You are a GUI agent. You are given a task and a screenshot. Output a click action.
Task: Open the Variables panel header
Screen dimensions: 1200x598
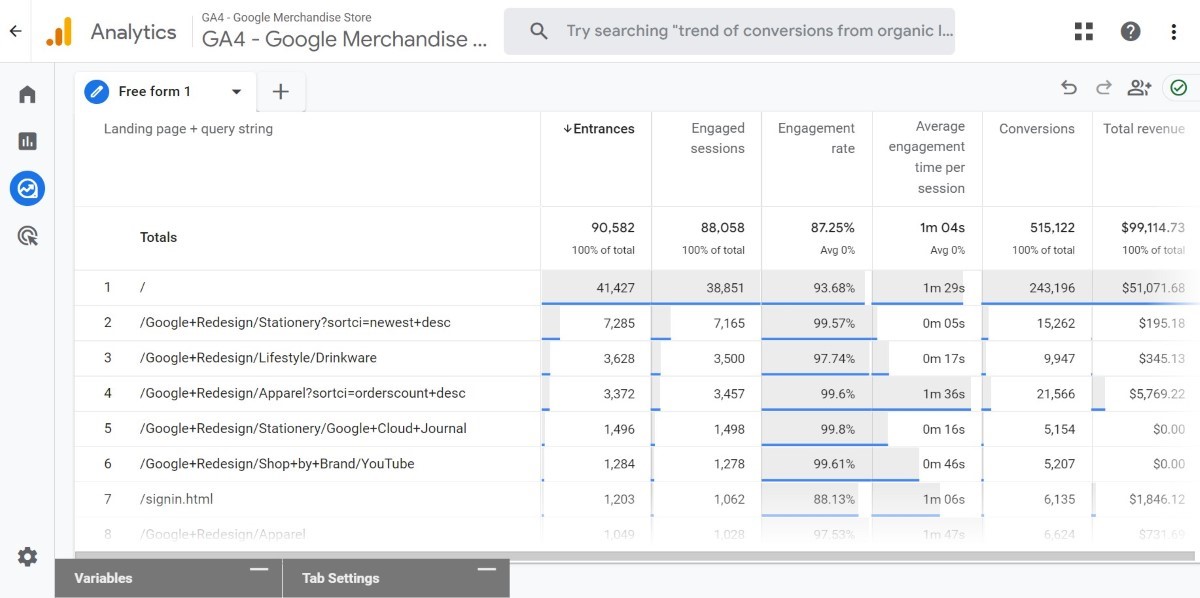point(169,578)
